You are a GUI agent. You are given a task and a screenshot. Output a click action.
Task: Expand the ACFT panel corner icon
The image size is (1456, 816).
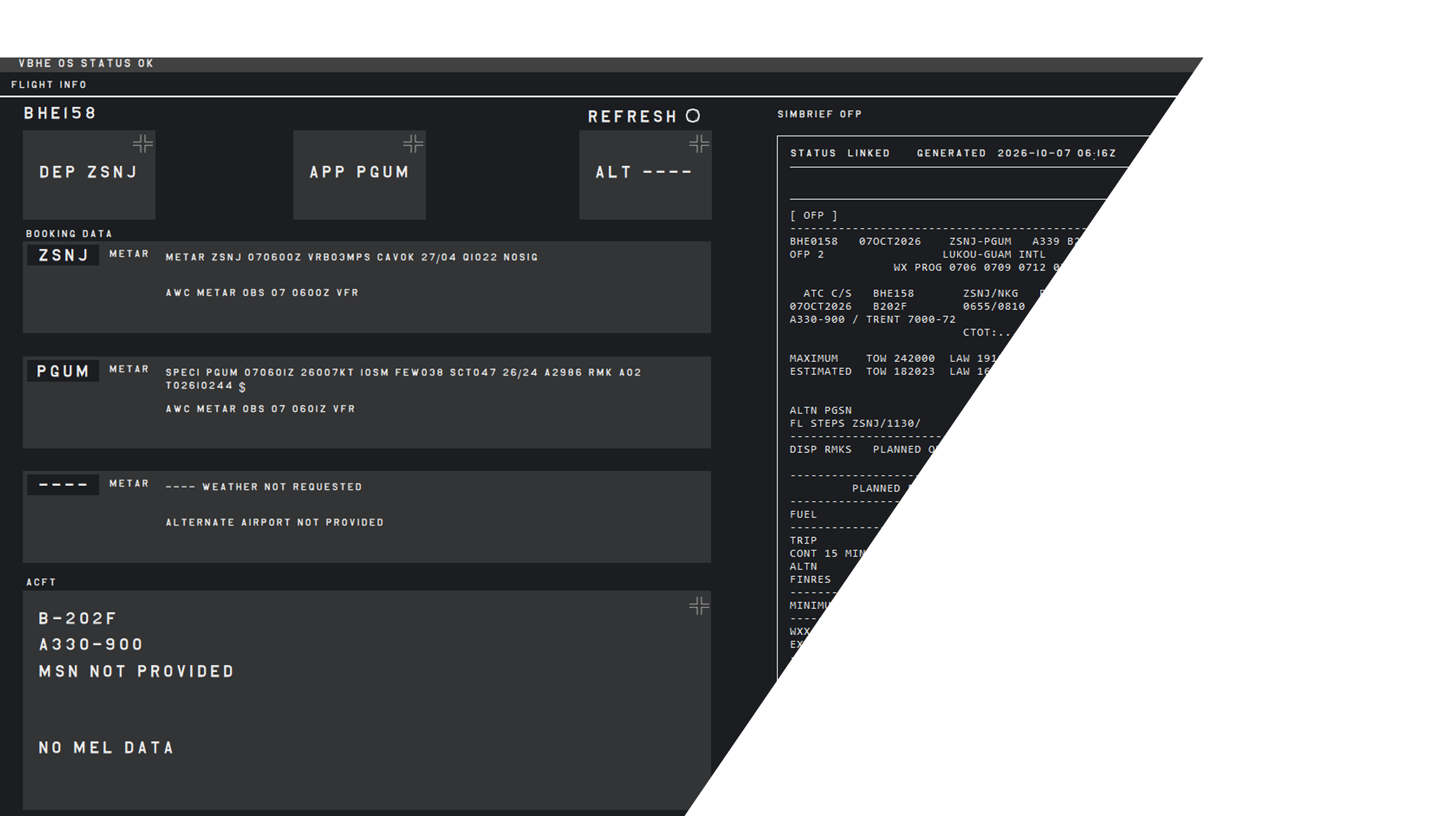[699, 605]
